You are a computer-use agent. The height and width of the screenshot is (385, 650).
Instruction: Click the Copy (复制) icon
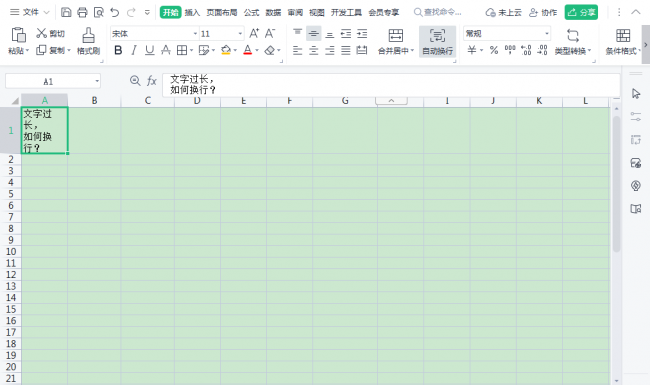click(41, 50)
